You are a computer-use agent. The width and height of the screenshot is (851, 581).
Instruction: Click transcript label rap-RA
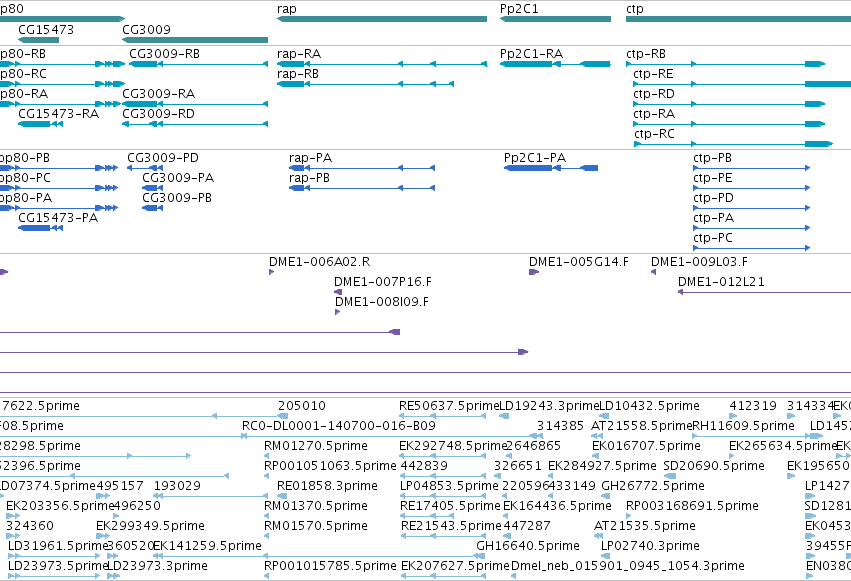(x=299, y=54)
